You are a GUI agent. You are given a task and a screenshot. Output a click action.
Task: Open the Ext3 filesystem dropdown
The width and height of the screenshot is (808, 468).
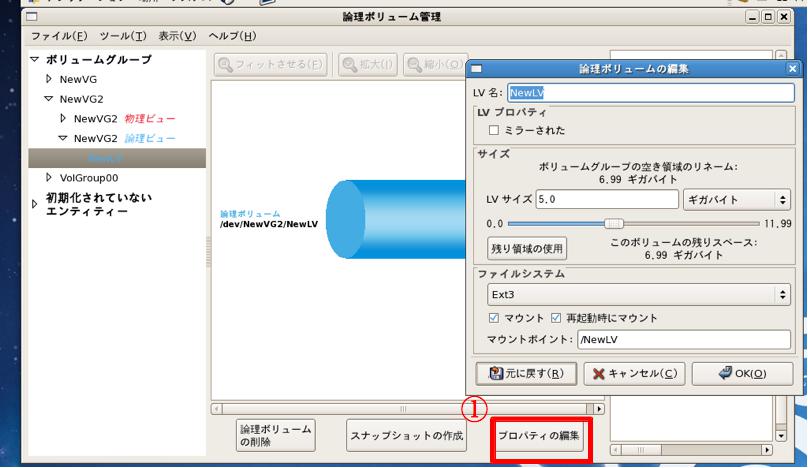click(638, 295)
